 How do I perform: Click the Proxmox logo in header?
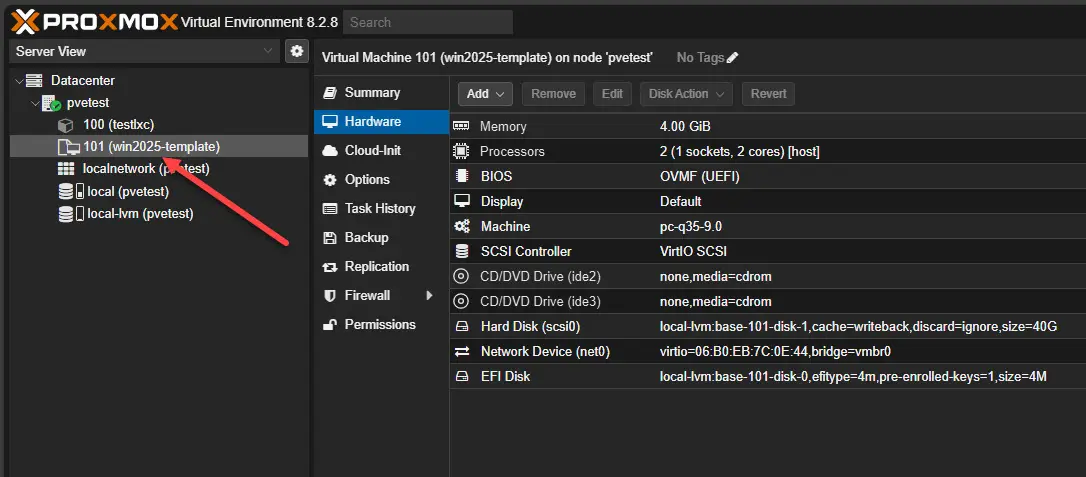tap(95, 21)
